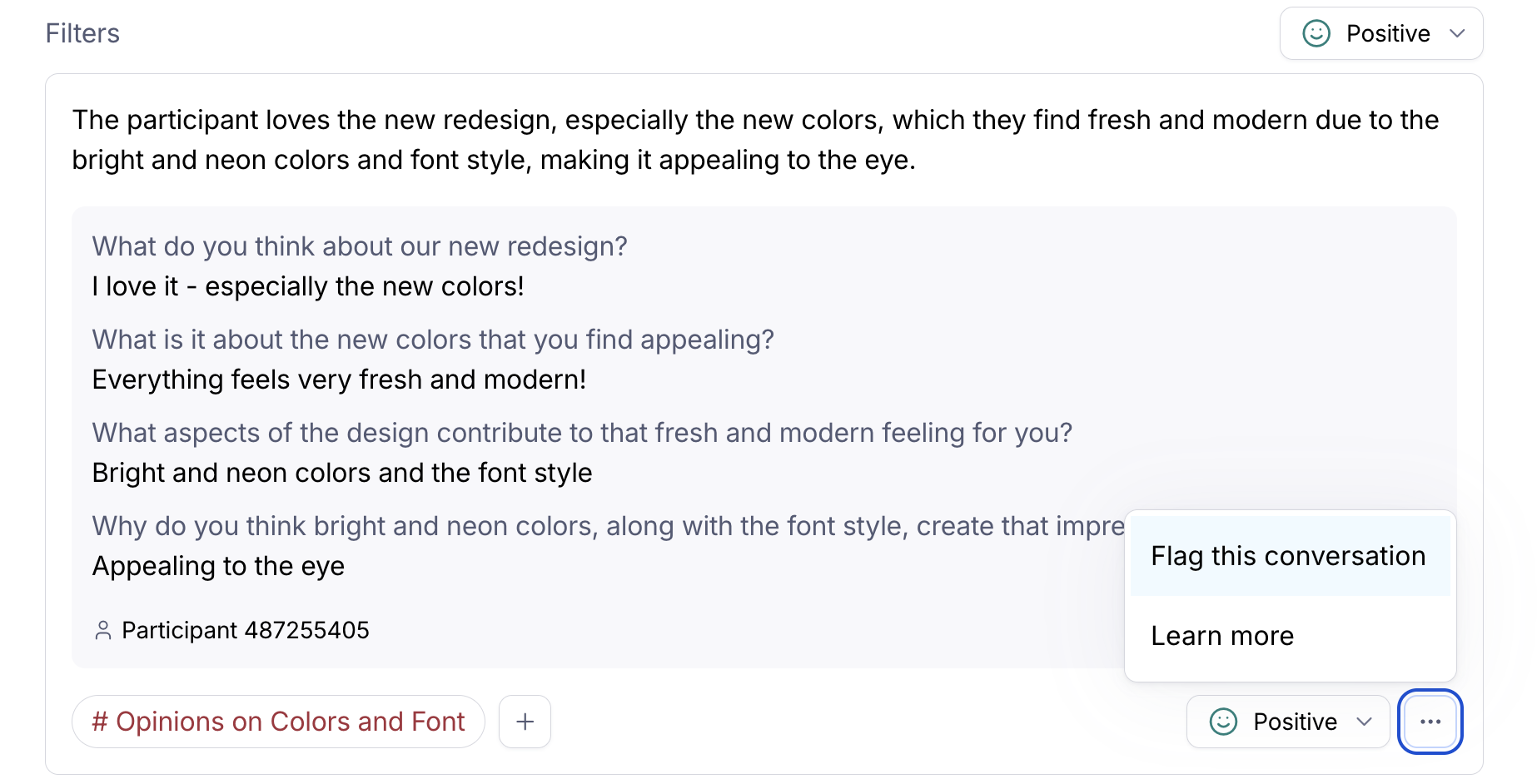1537x784 pixels.
Task: Select the answer 'Everything feels very fresh and modern!'
Action: coord(339,380)
